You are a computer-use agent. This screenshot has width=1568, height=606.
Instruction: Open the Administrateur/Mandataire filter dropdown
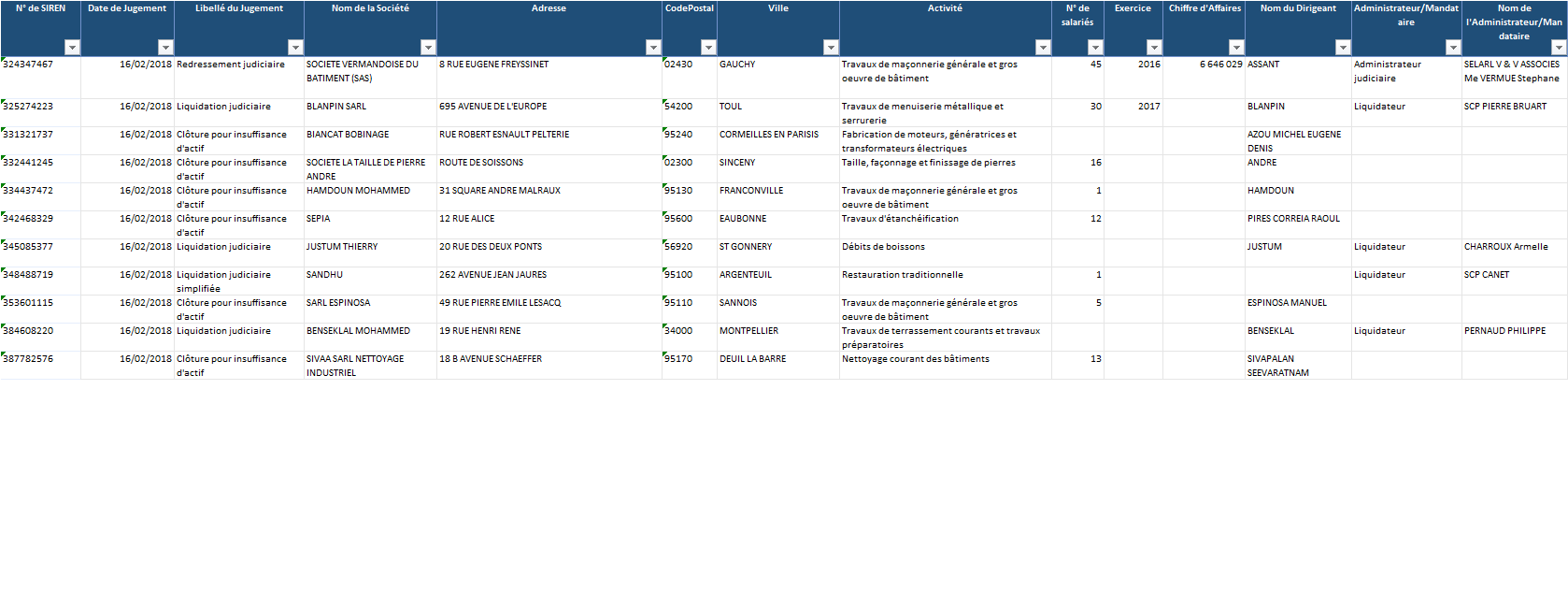coord(1453,48)
